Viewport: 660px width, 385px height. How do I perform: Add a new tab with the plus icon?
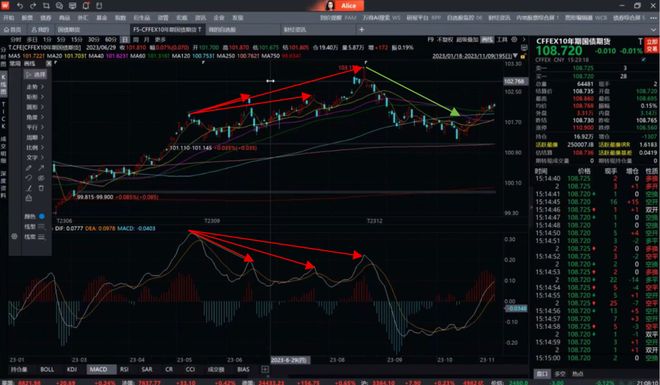[362, 29]
